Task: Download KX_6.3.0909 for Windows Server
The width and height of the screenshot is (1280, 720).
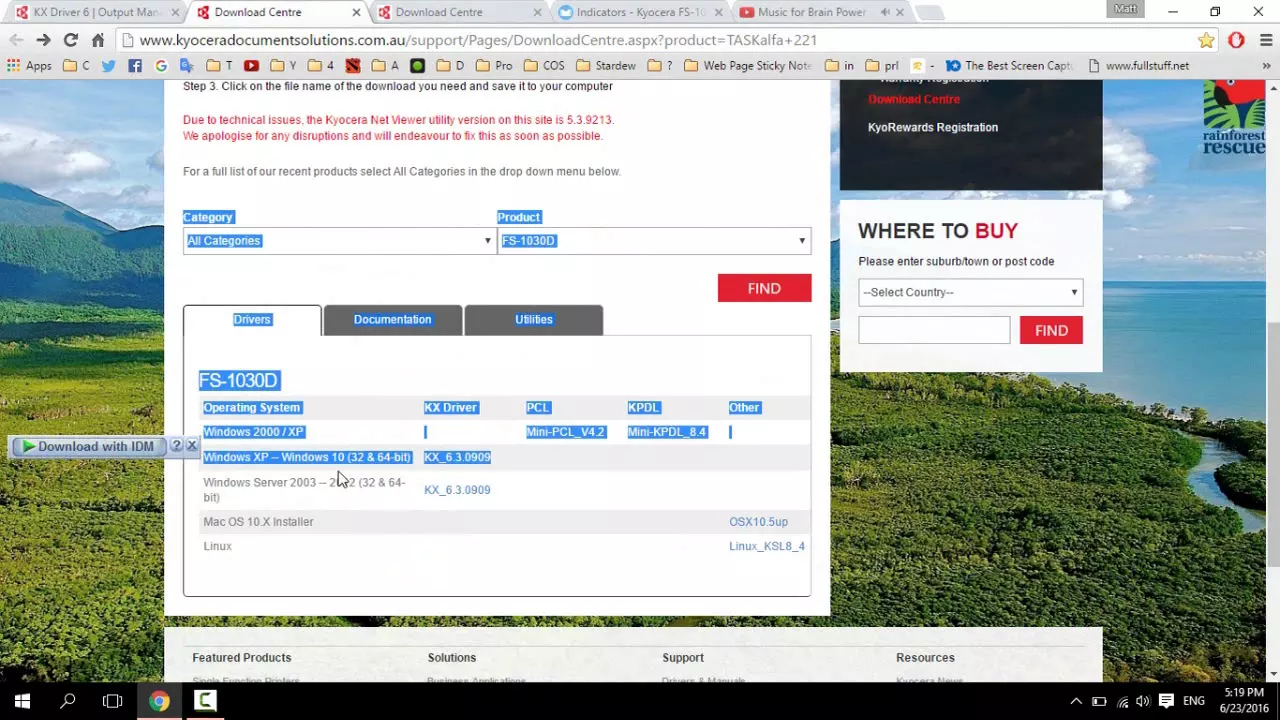Action: click(x=457, y=490)
